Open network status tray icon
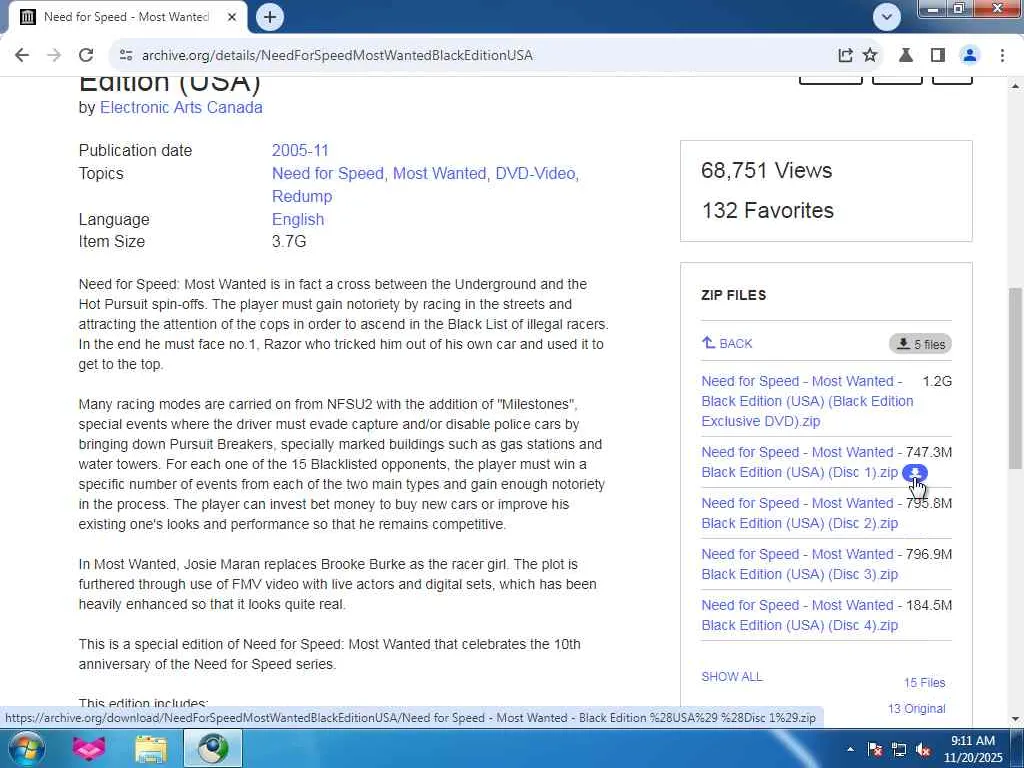Screen dimensions: 1024x768 click(899, 749)
